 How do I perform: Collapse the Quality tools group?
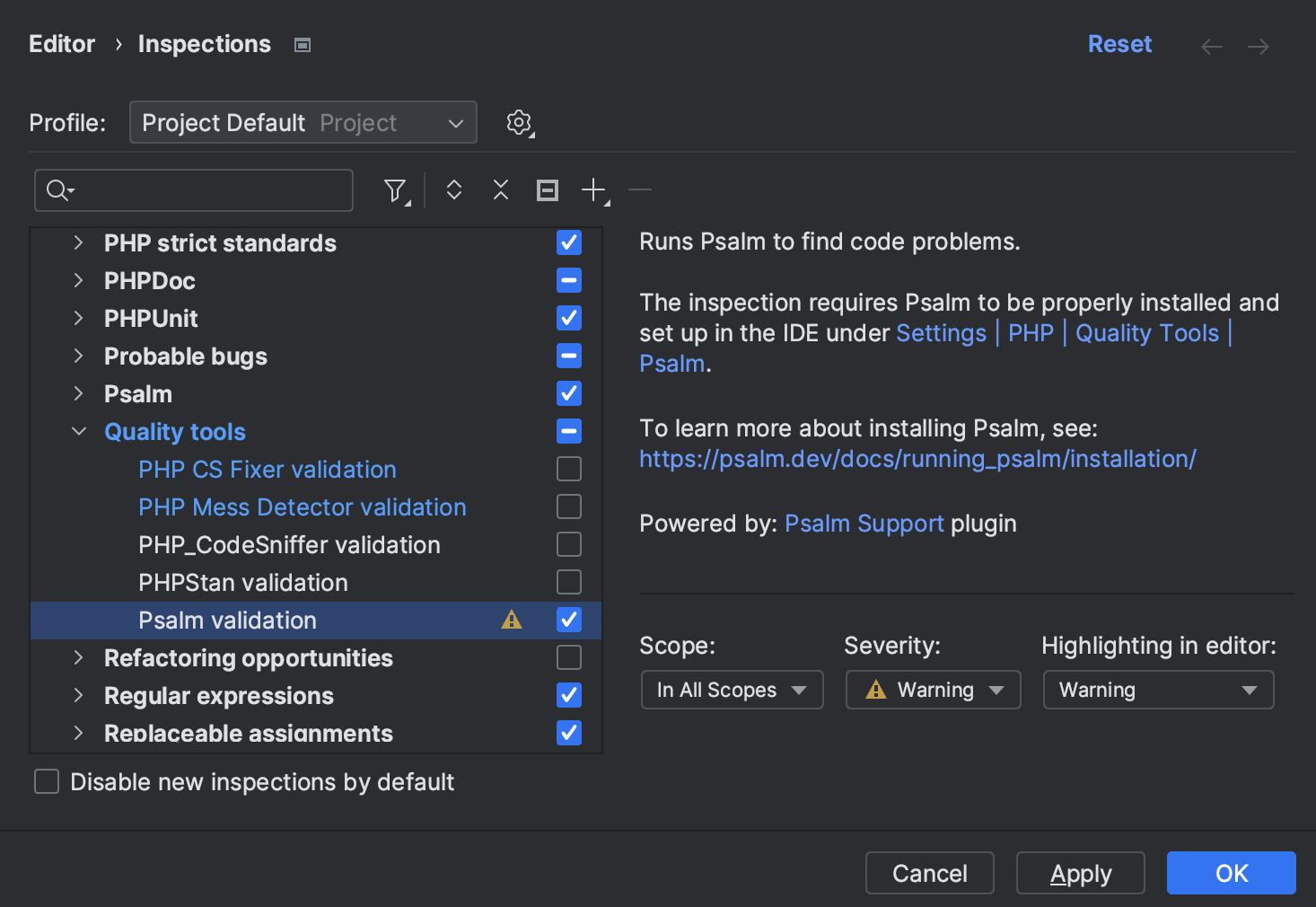click(79, 432)
